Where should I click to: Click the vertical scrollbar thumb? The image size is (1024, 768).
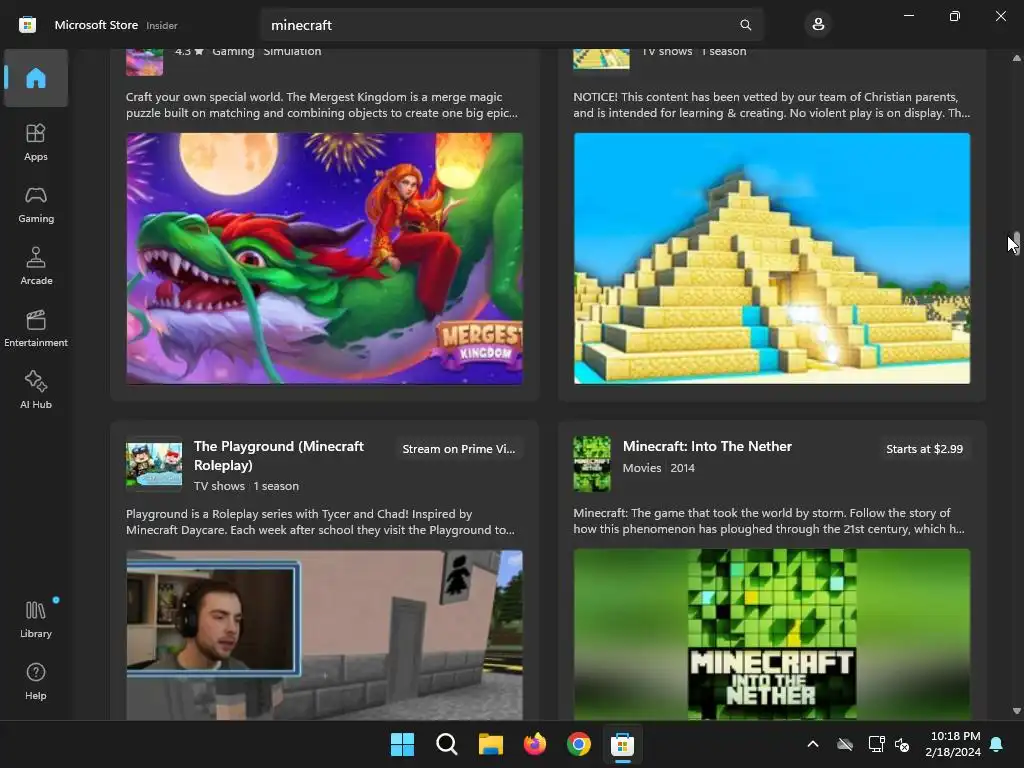[x=1017, y=243]
